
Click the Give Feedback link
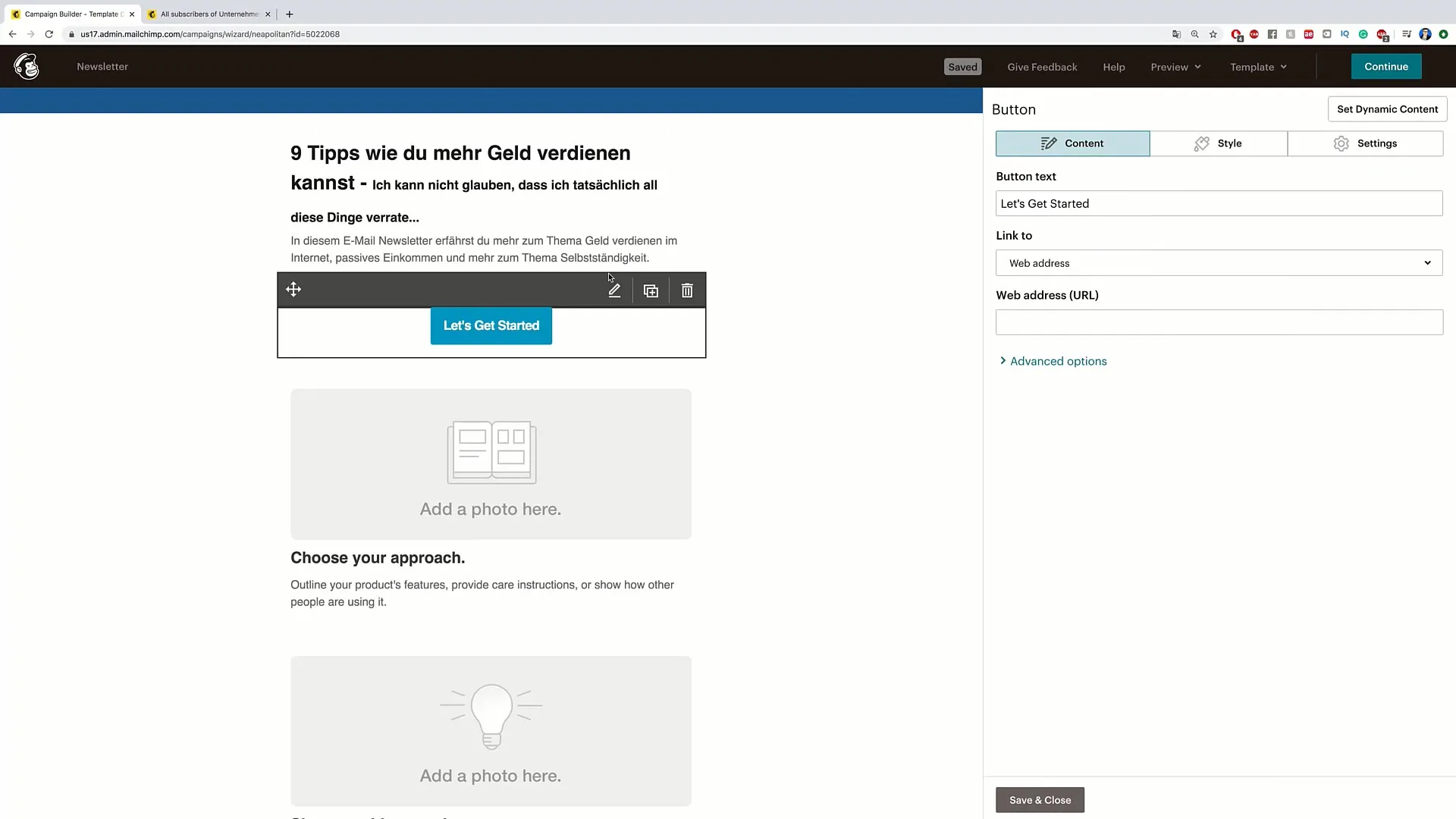click(1042, 67)
